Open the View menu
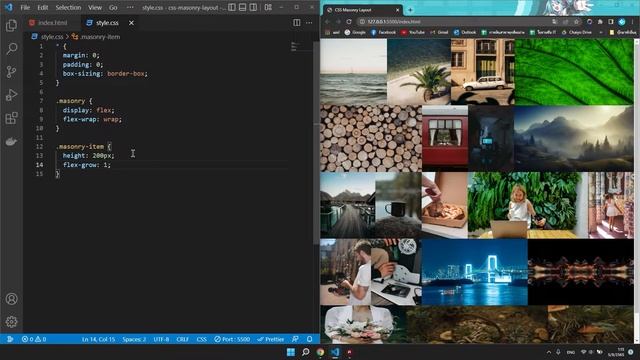The width and height of the screenshot is (640, 360). (x=95, y=7)
